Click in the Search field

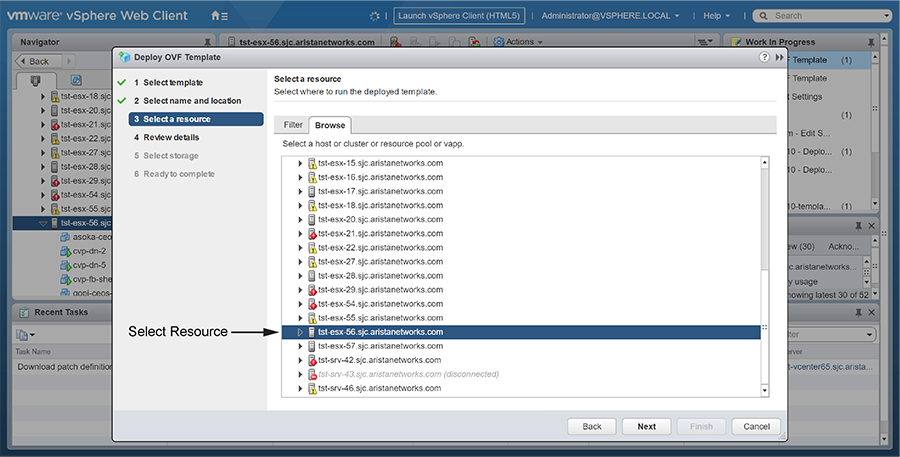click(821, 16)
